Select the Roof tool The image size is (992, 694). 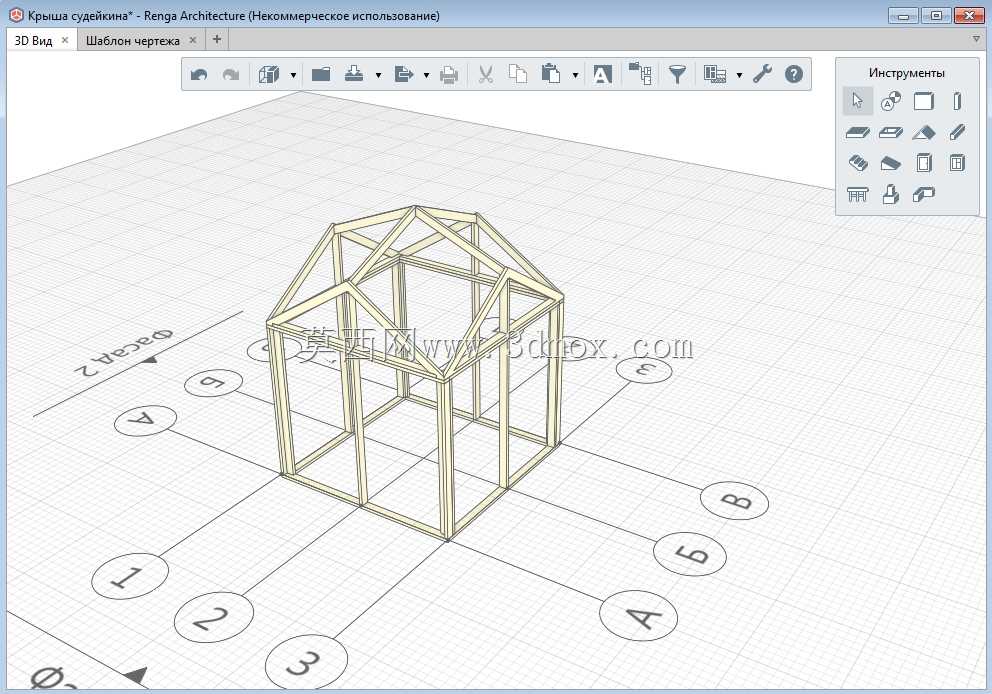924,132
